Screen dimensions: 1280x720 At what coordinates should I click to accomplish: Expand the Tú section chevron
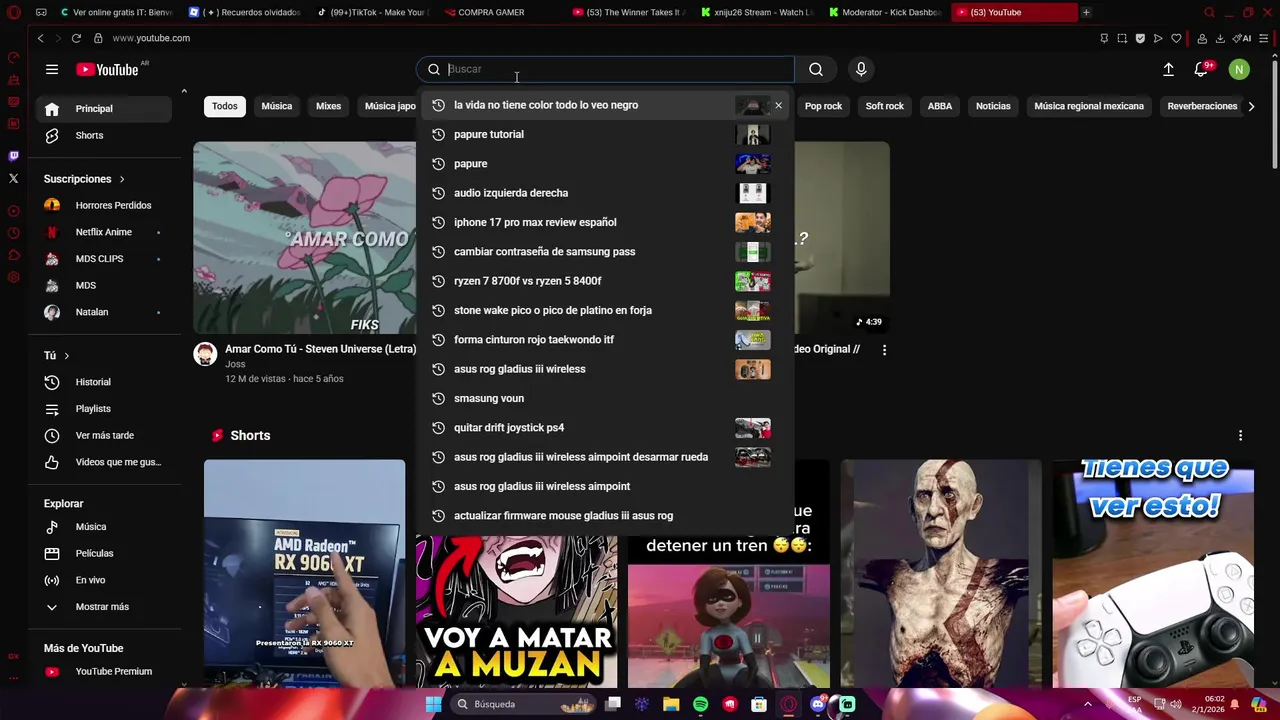point(67,356)
